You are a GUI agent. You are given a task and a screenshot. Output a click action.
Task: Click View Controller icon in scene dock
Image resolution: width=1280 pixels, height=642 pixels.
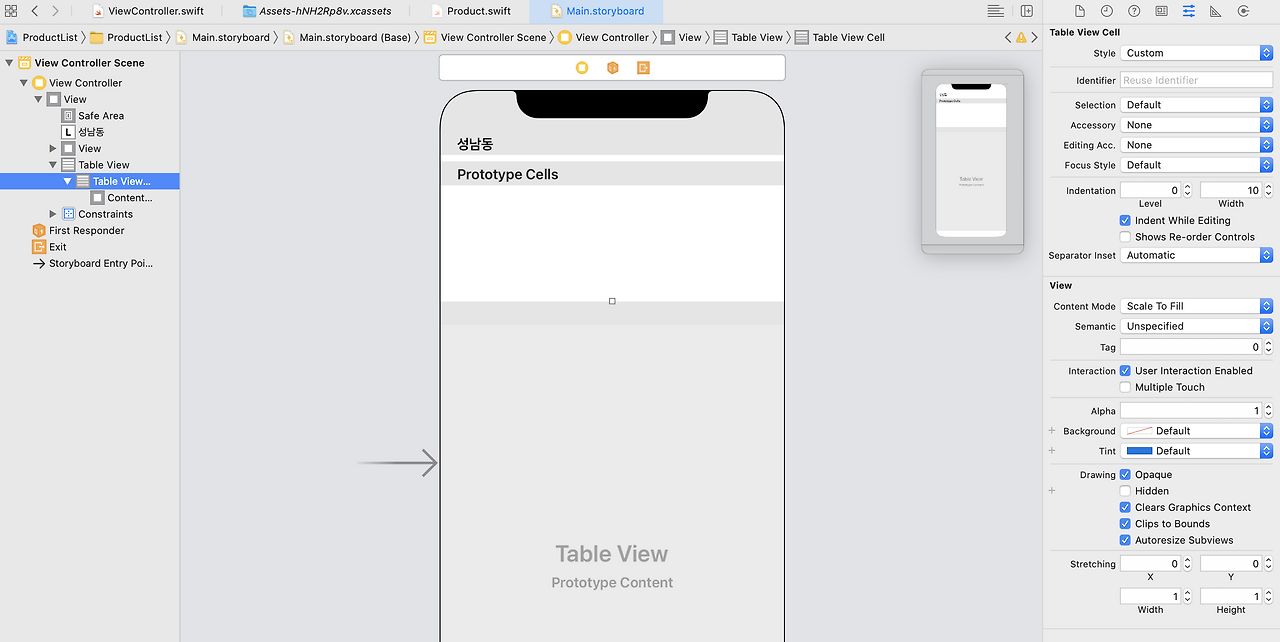click(x=582, y=67)
